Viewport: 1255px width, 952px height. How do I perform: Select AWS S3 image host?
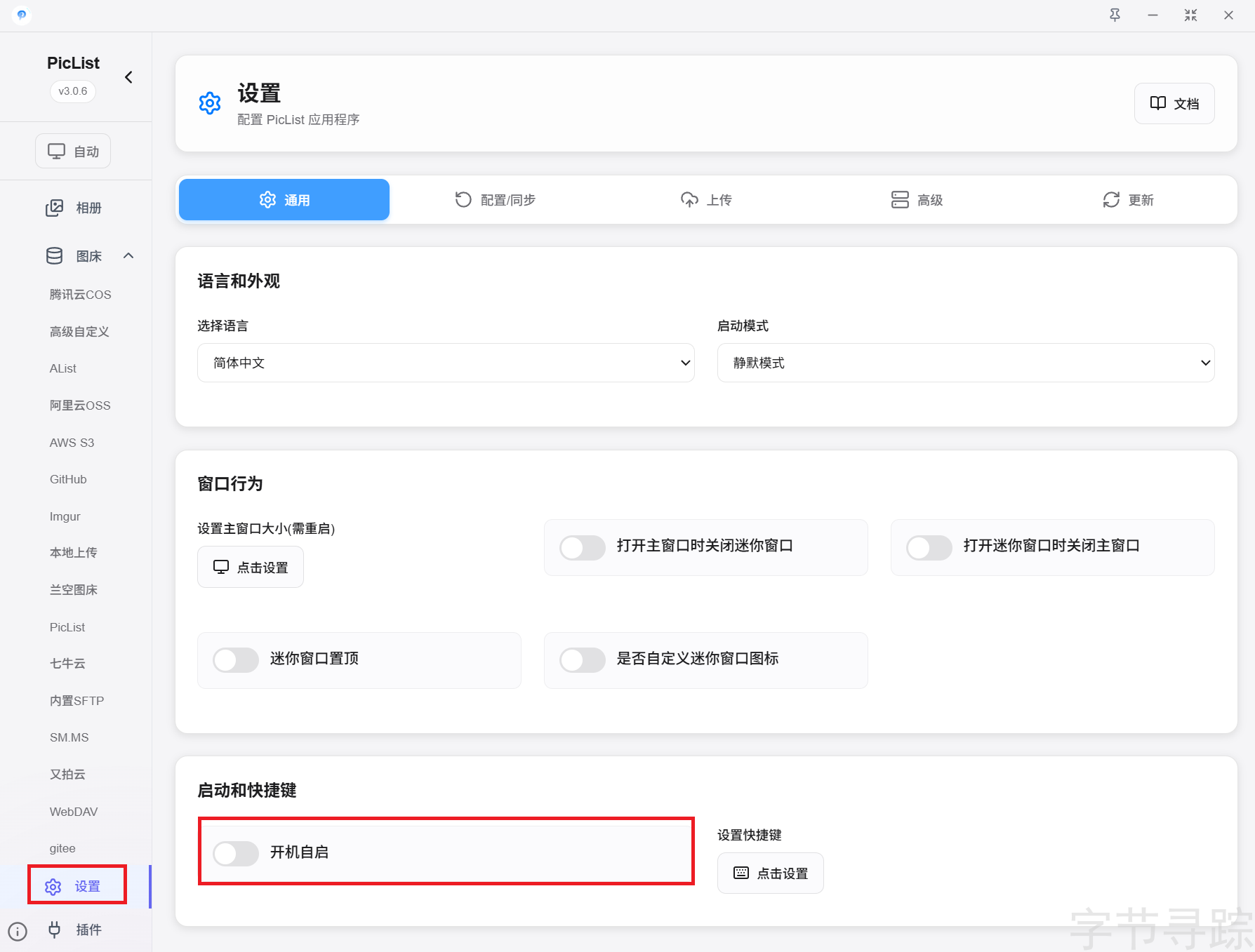(72, 443)
